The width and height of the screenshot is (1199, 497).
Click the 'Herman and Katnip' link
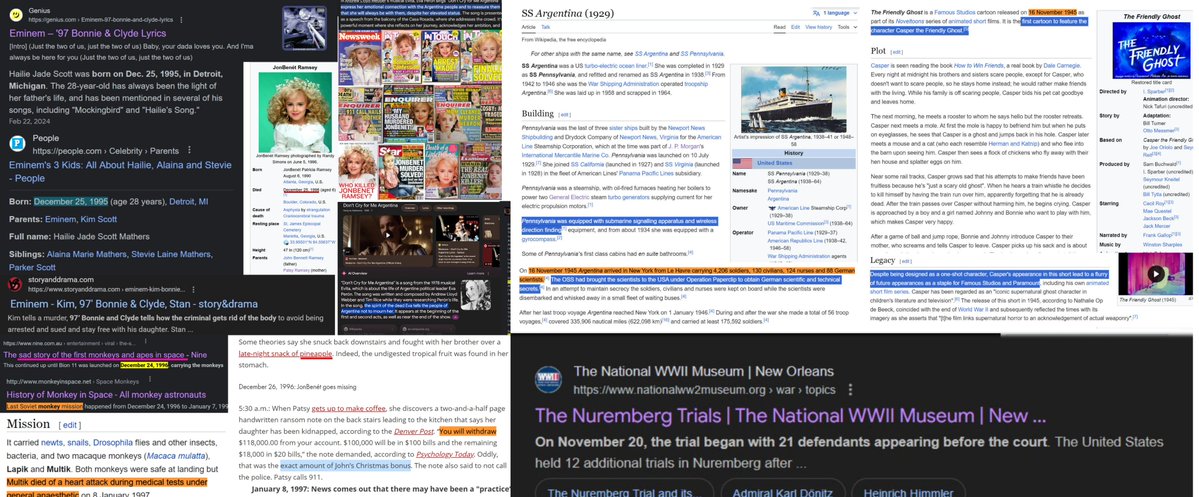coord(1014,143)
